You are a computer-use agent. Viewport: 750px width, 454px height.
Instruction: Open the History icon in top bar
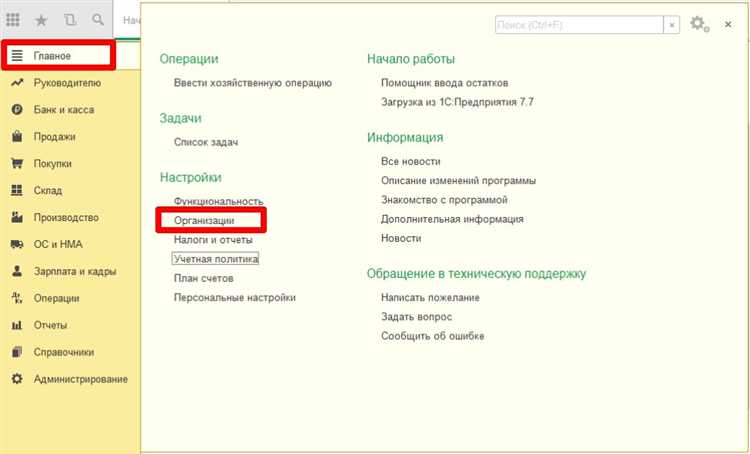coord(70,20)
